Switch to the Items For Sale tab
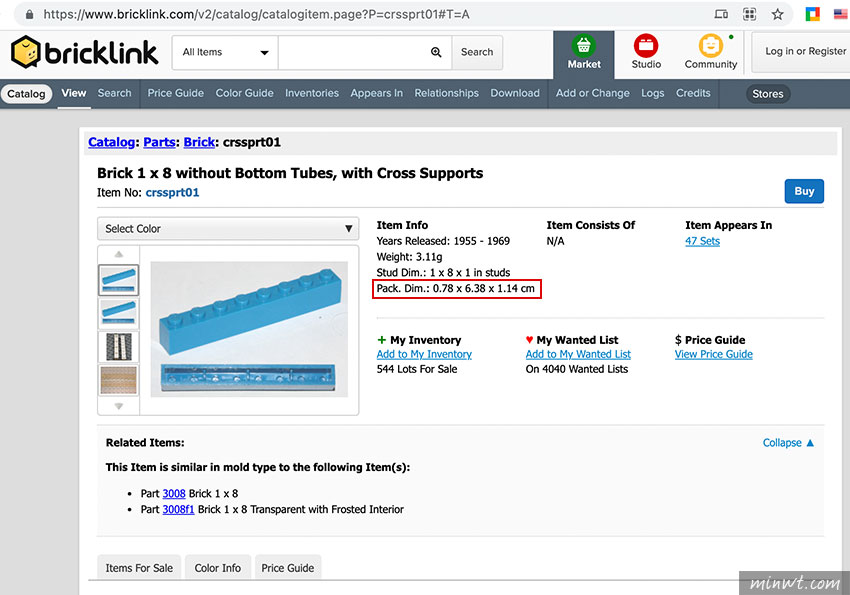Screen dimensions: 850x595 click(x=139, y=567)
